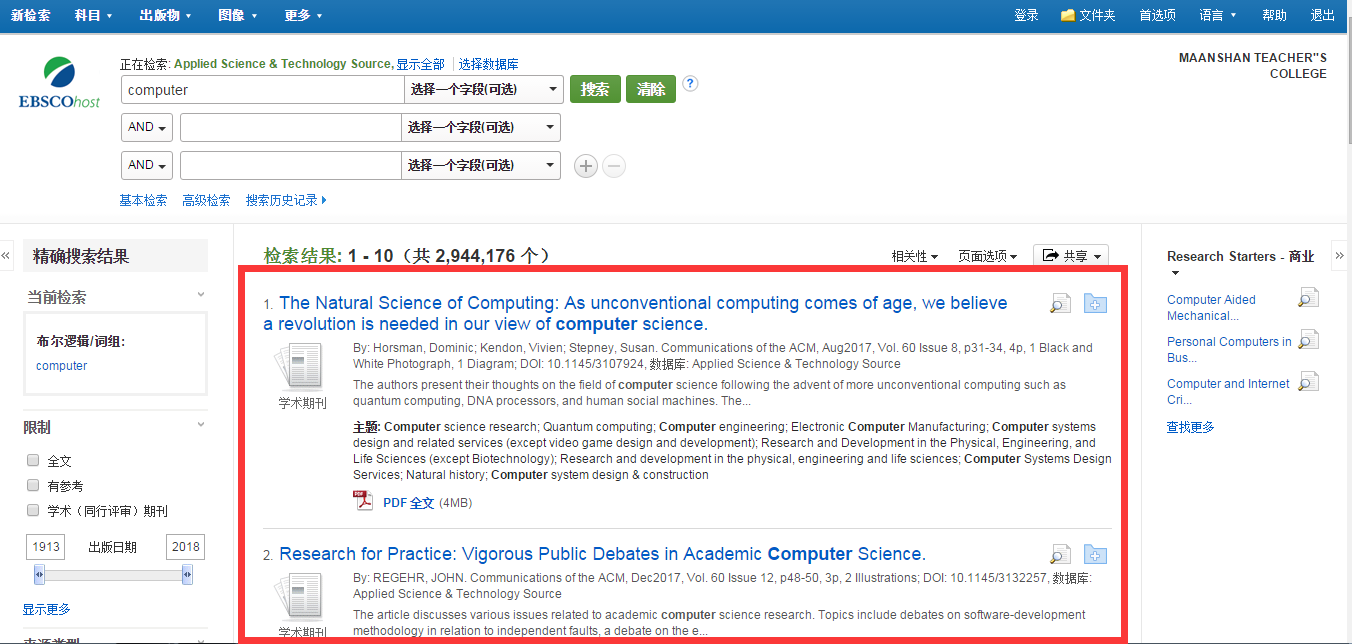Click the left publication date slider handle

point(39,575)
